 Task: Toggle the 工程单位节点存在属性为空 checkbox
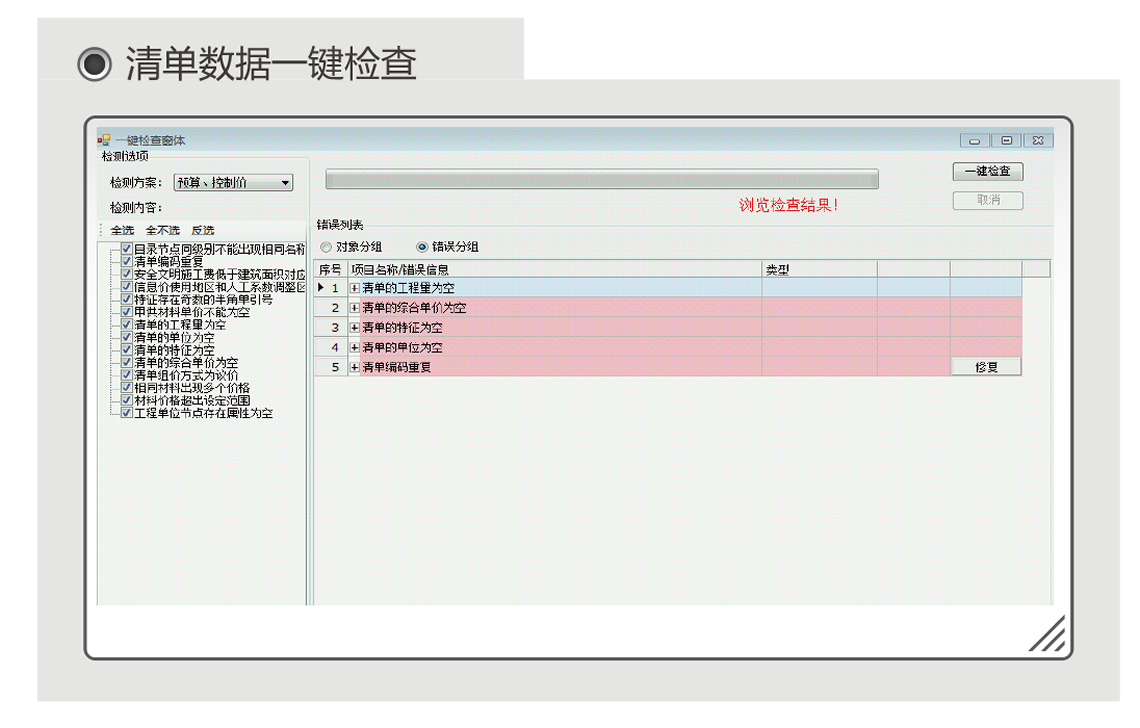tap(127, 413)
